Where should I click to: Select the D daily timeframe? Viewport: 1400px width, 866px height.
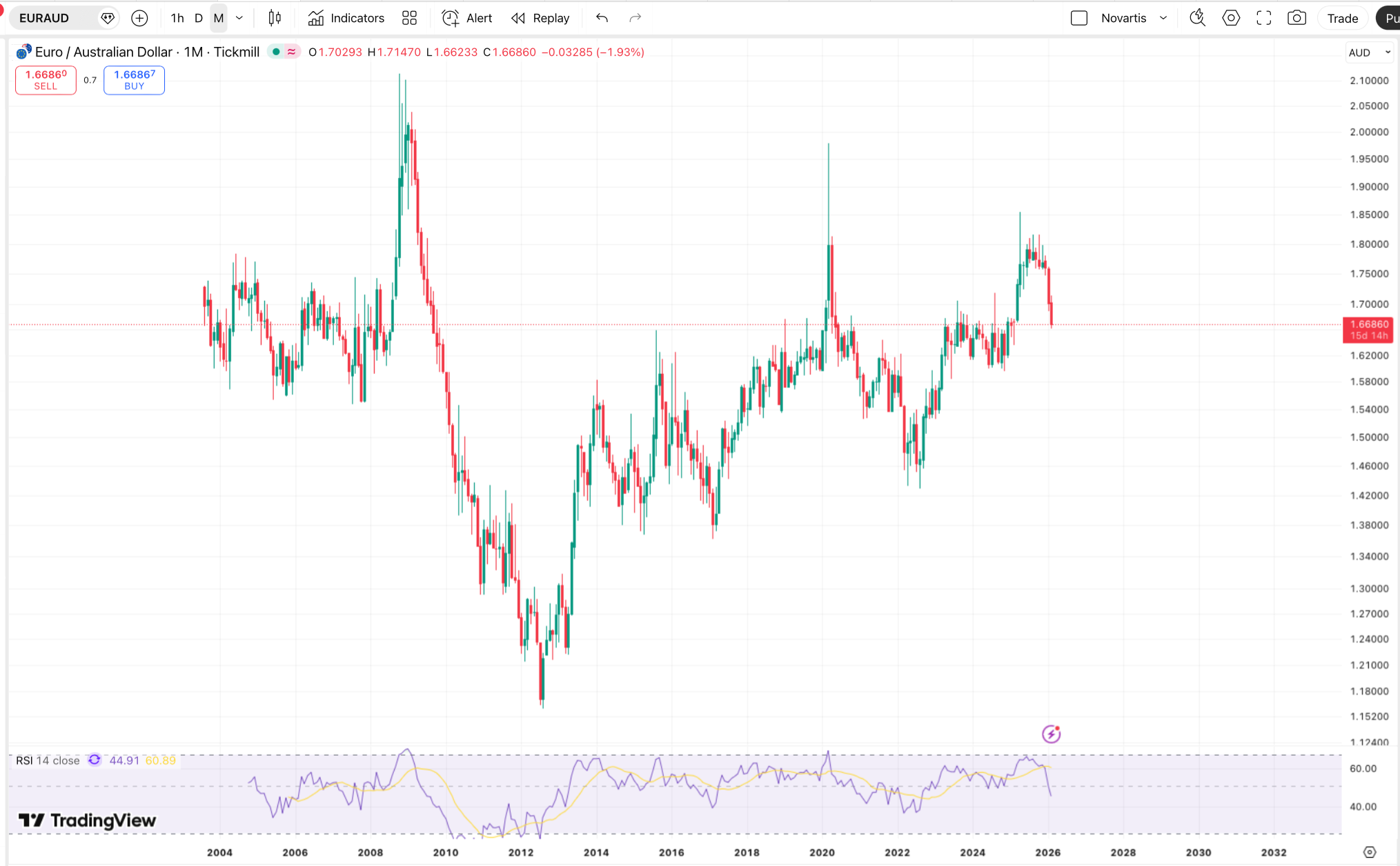(198, 18)
